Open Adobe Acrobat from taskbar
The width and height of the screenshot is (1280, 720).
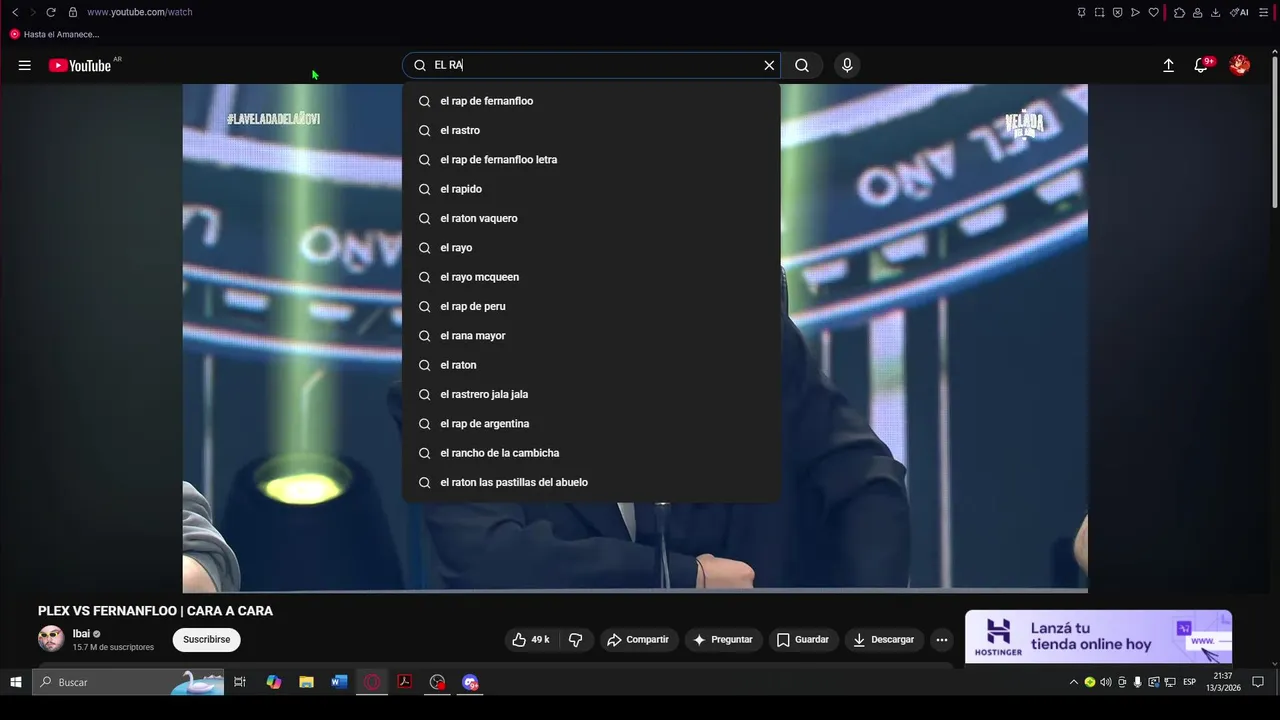pyautogui.click(x=405, y=682)
